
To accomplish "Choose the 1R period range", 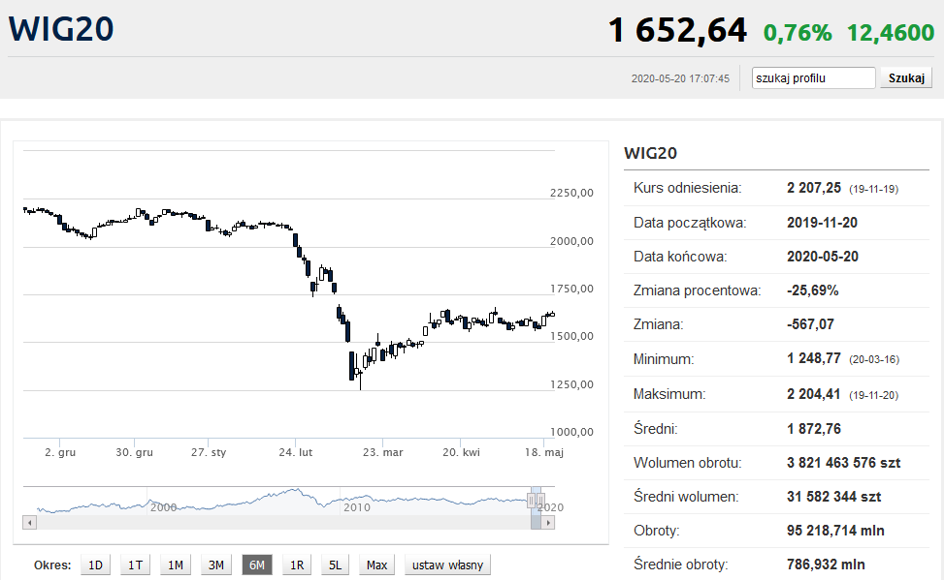I will pyautogui.click(x=297, y=565).
